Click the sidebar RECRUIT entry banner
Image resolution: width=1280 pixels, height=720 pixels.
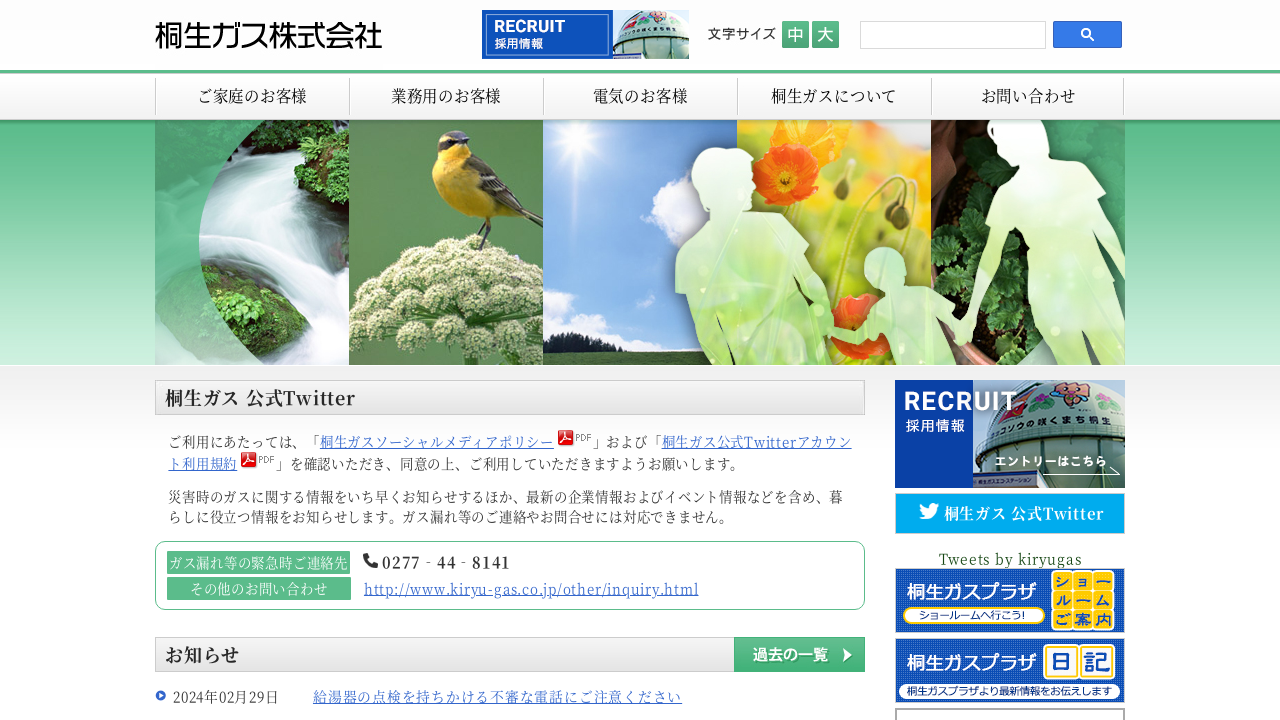tap(1009, 434)
